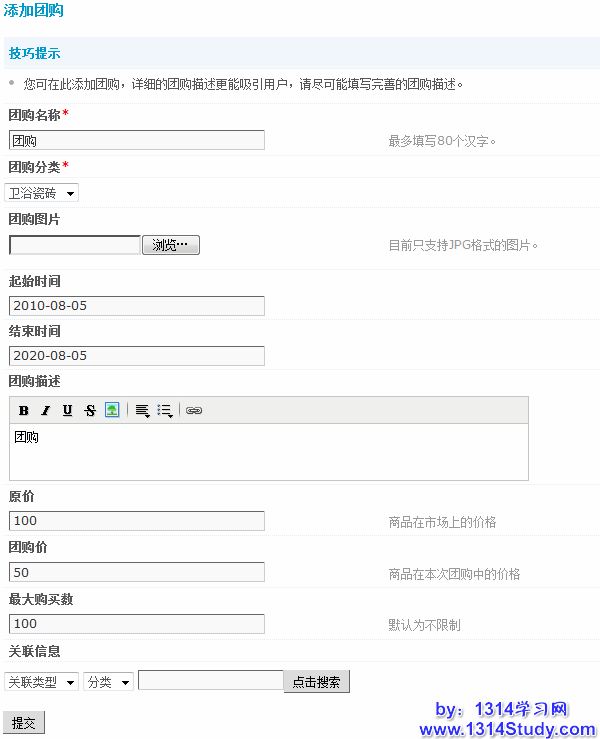Focus the 结束时间 end date field
600x739 pixels.
[137, 356]
